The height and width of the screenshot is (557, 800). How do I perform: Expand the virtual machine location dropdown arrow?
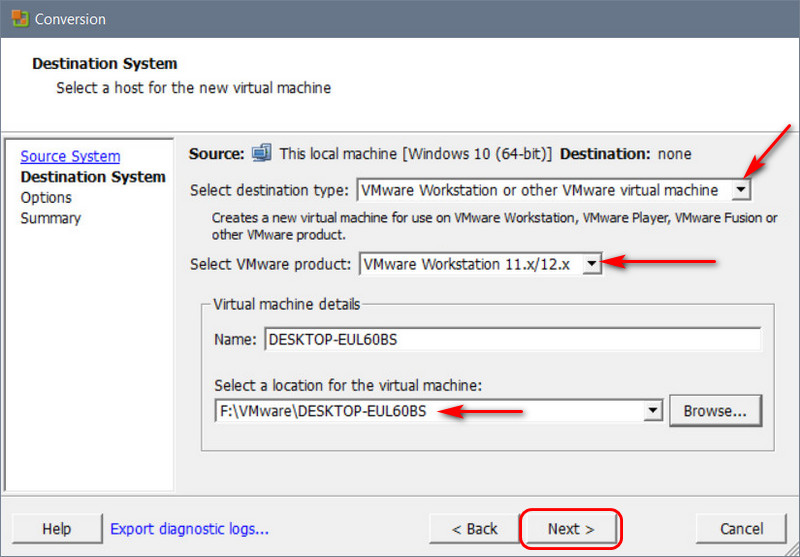coord(653,411)
